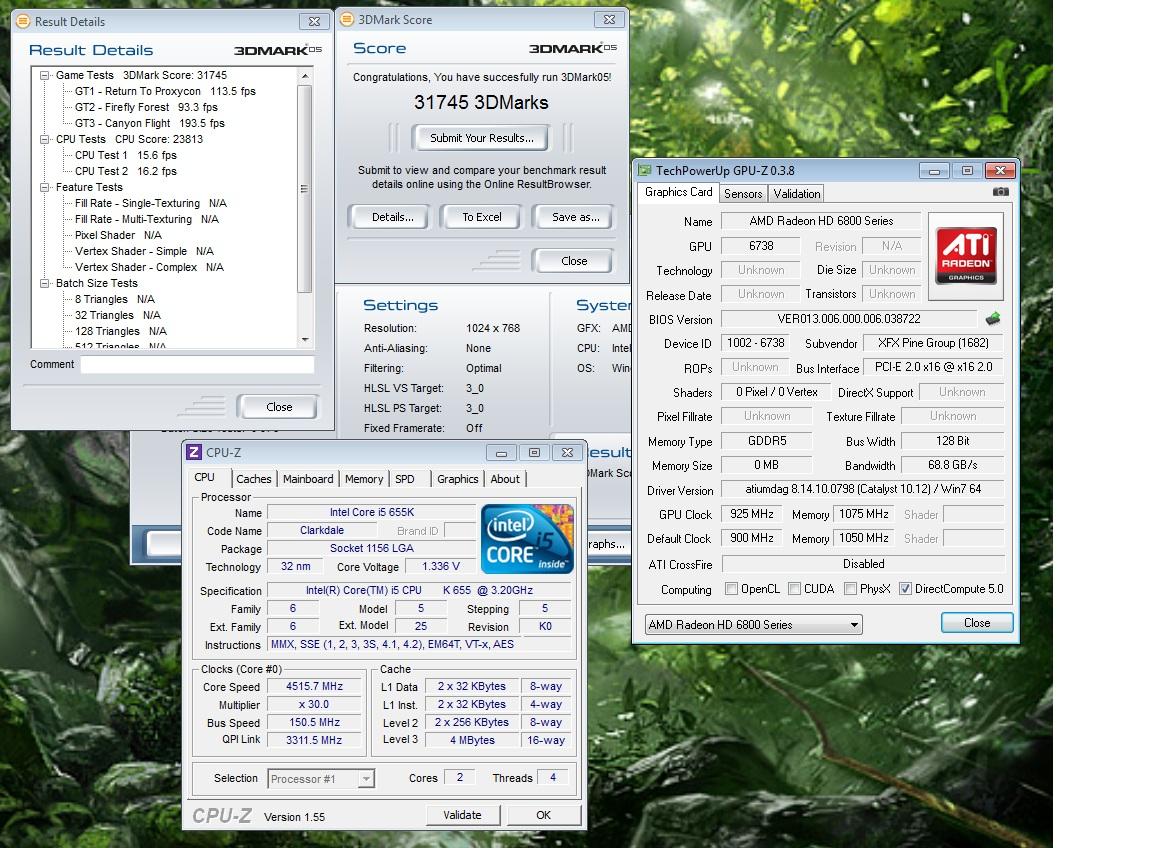Minimize the GPU-Z window

tap(934, 170)
